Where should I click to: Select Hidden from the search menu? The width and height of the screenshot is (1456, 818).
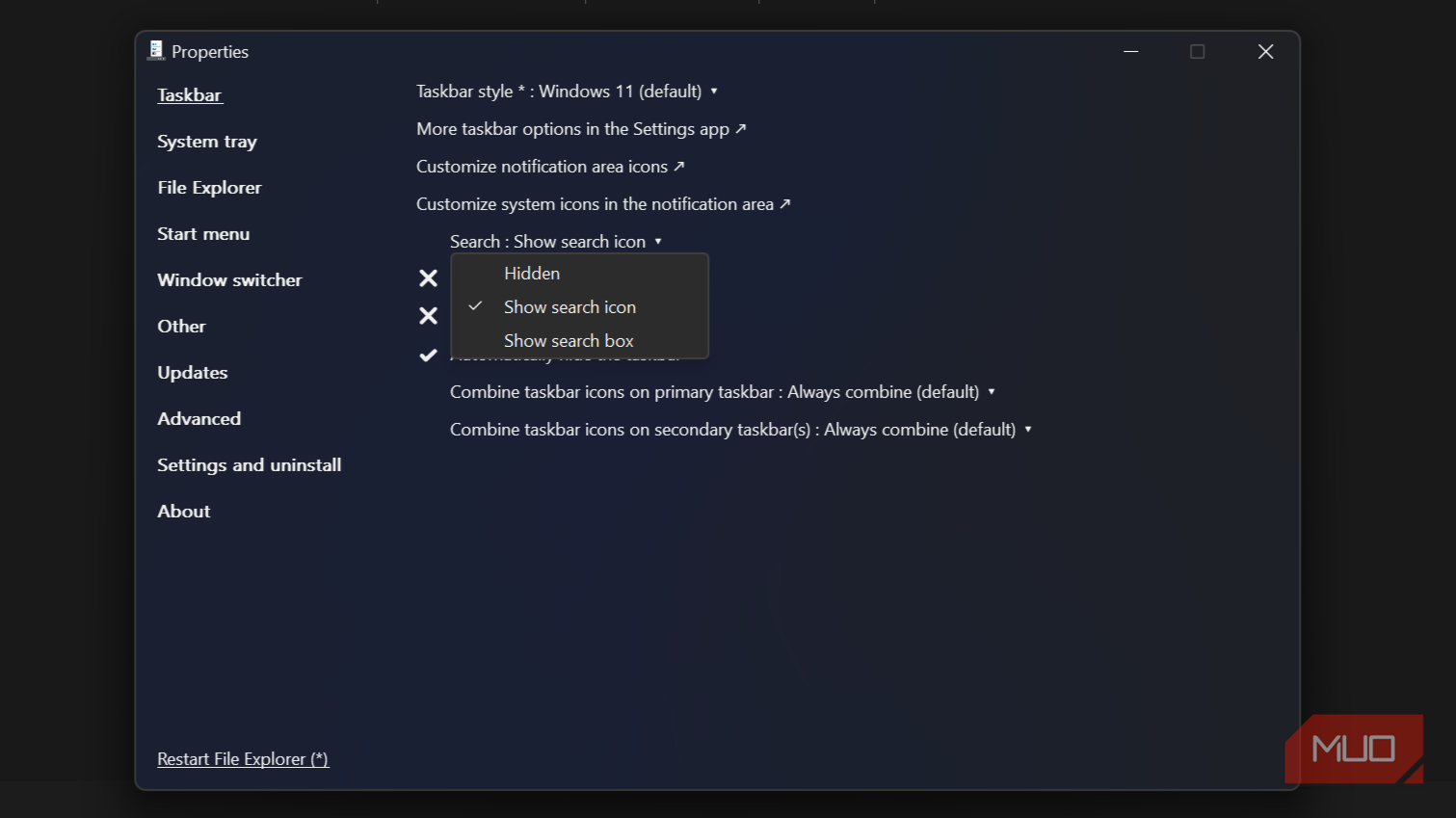(x=532, y=274)
